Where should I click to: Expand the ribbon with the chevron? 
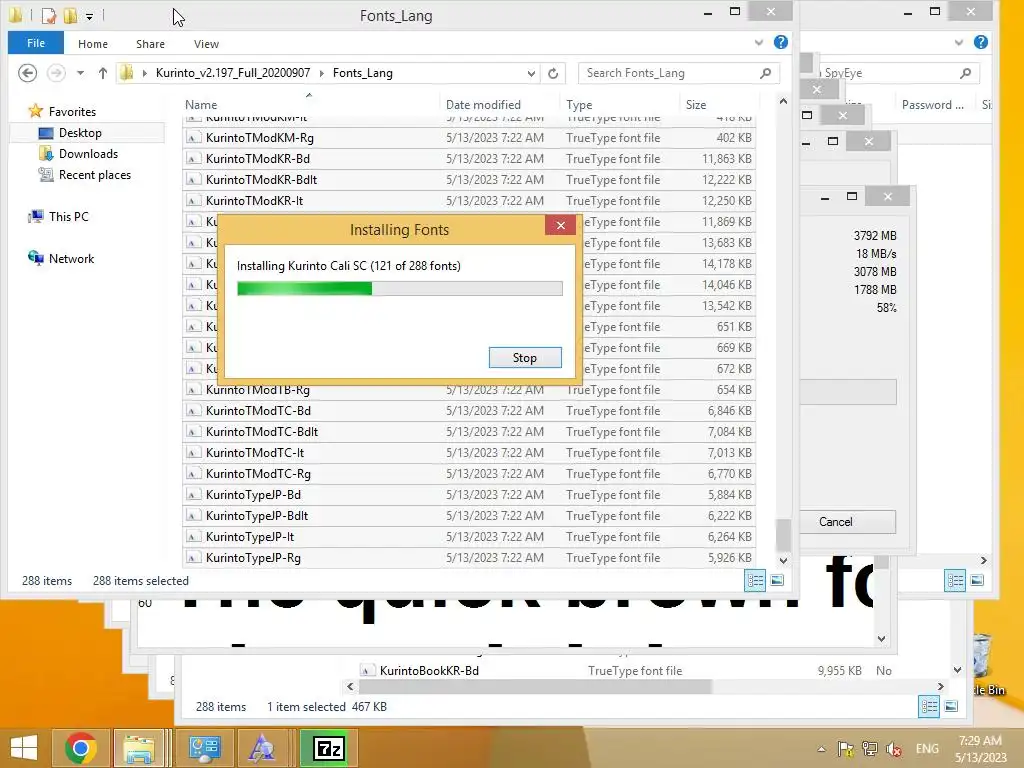[x=758, y=42]
